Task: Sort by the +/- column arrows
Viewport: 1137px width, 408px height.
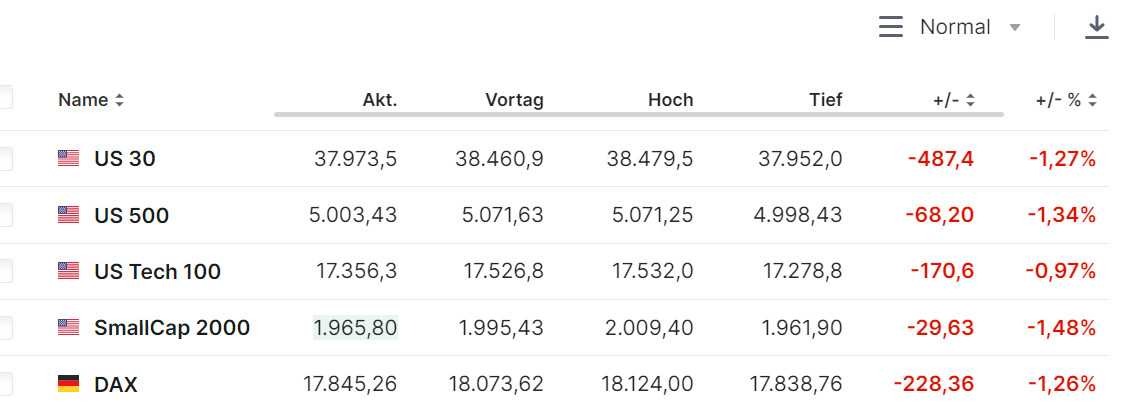Action: [x=970, y=100]
